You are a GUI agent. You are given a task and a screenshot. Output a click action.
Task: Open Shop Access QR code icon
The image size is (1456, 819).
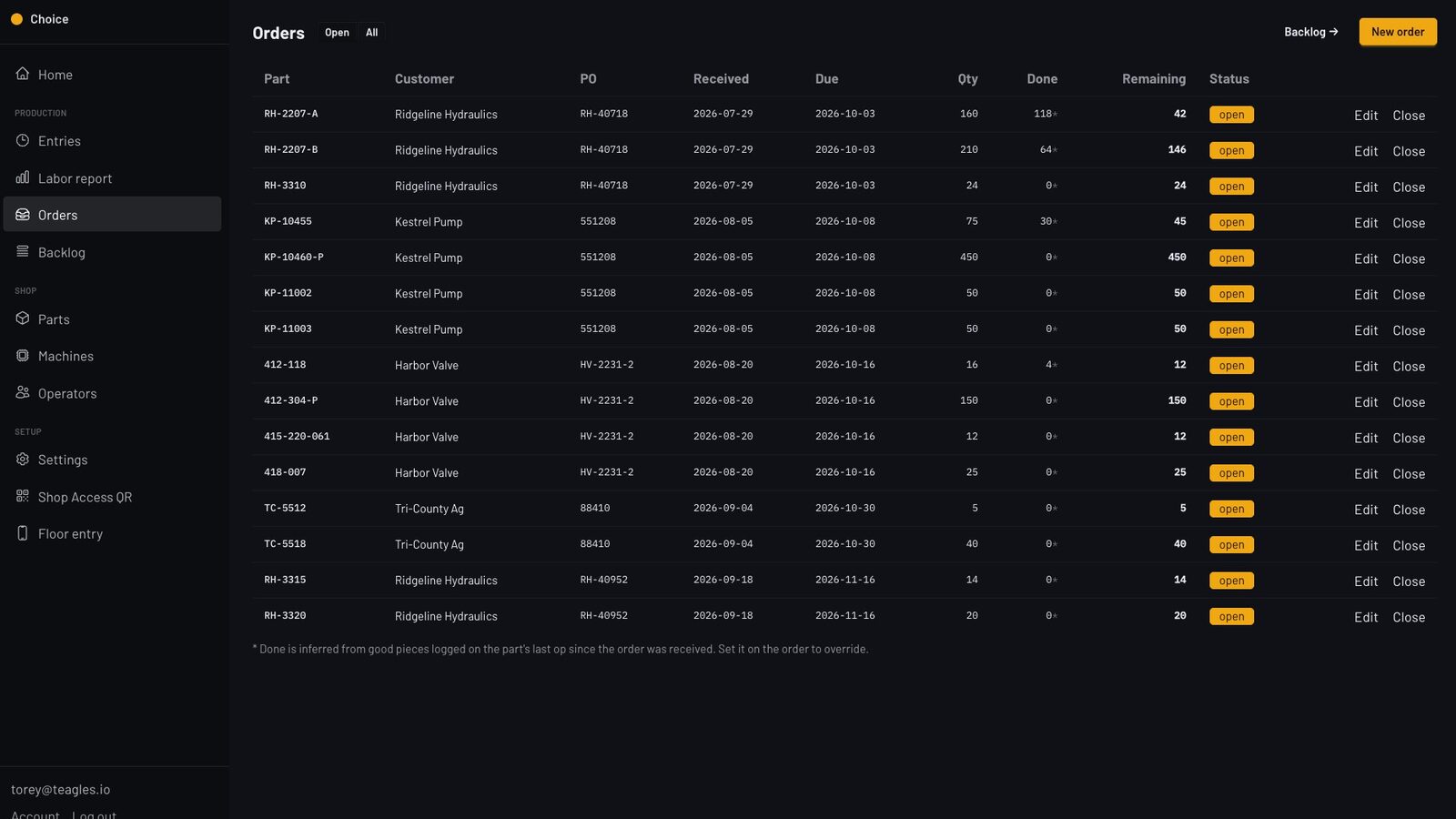23,496
